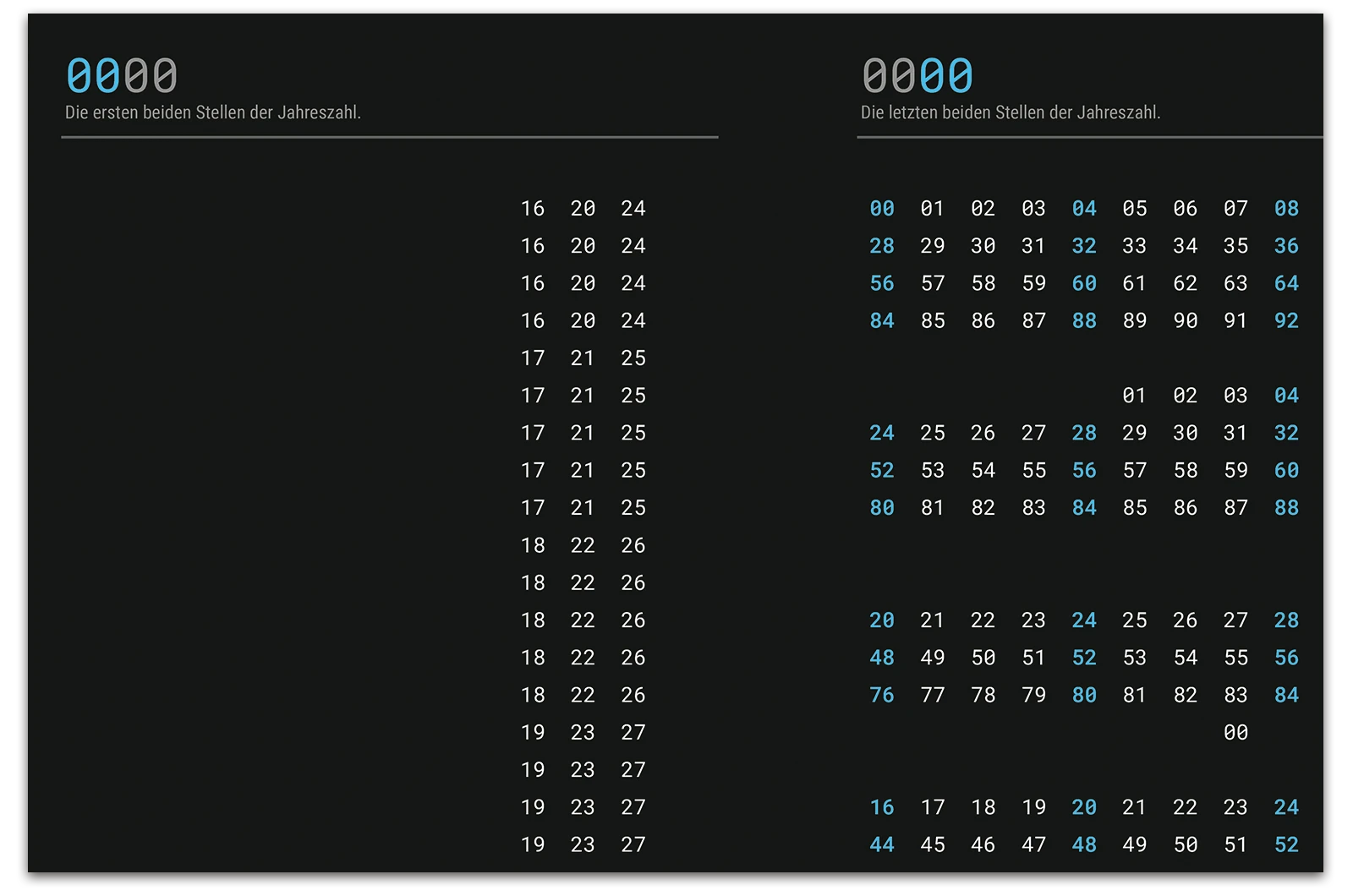Click the blue number 36
Image resolution: width=1353 pixels, height=896 pixels.
tap(1286, 246)
